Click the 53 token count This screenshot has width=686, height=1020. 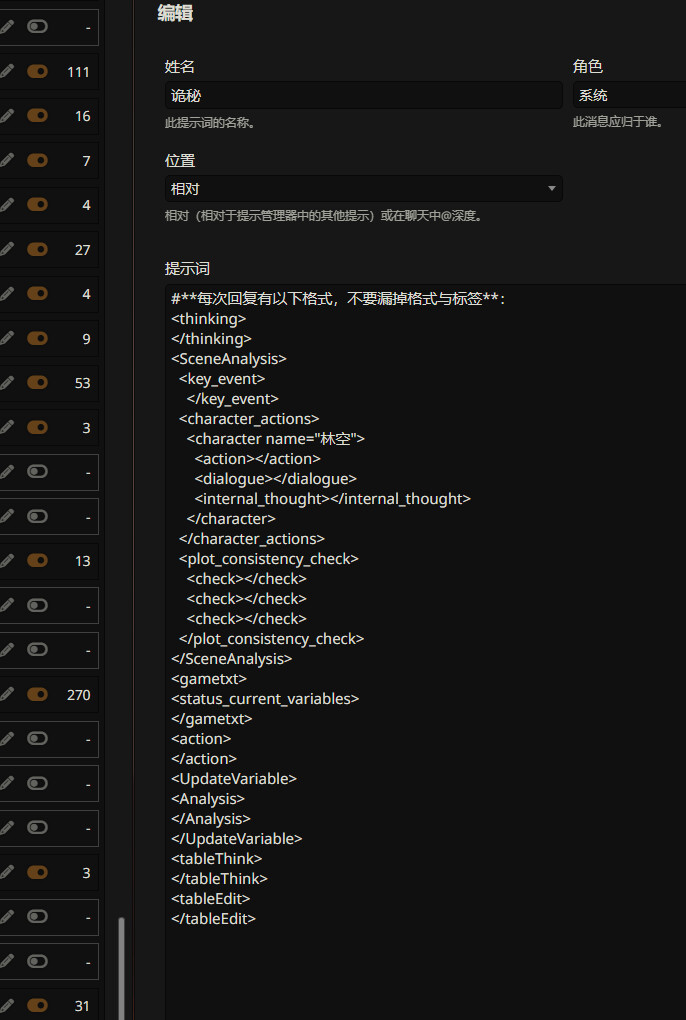click(x=82, y=383)
